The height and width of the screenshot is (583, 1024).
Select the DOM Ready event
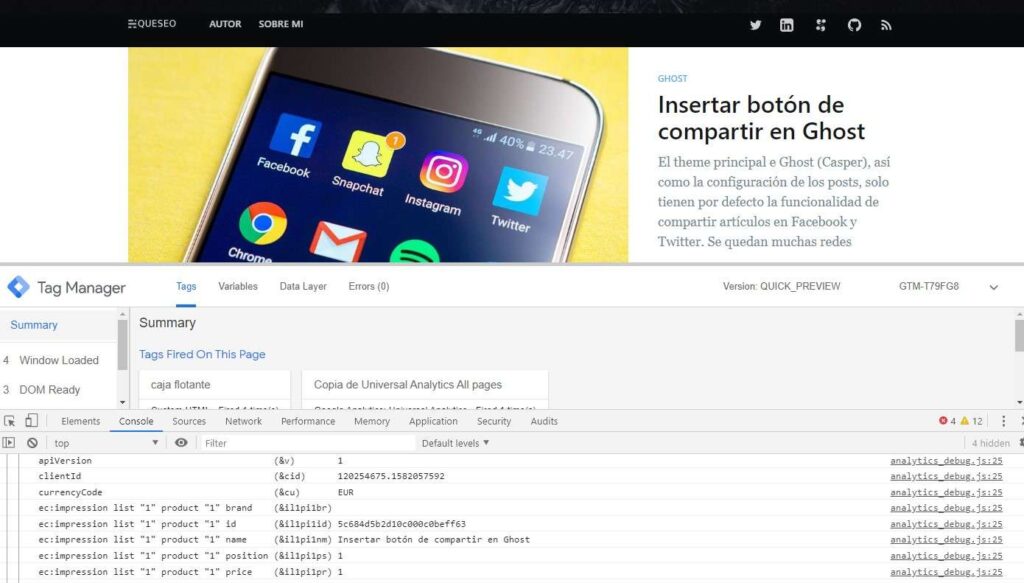(50, 390)
